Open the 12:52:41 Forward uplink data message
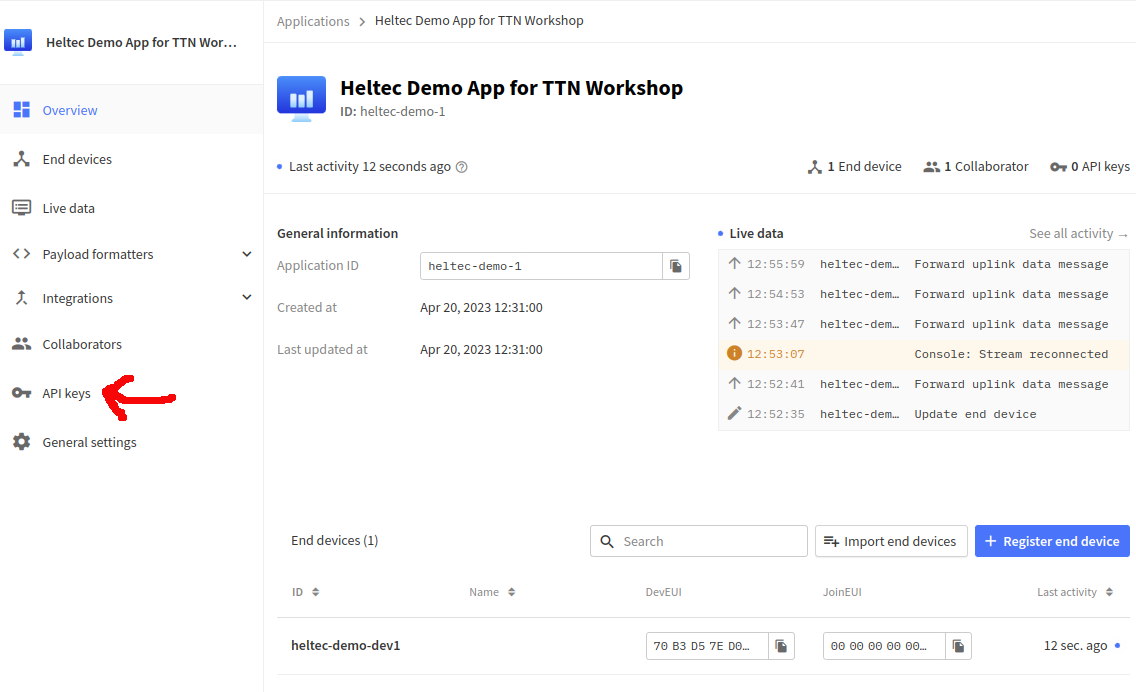Viewport: 1136px width, 692px height. 923,384
